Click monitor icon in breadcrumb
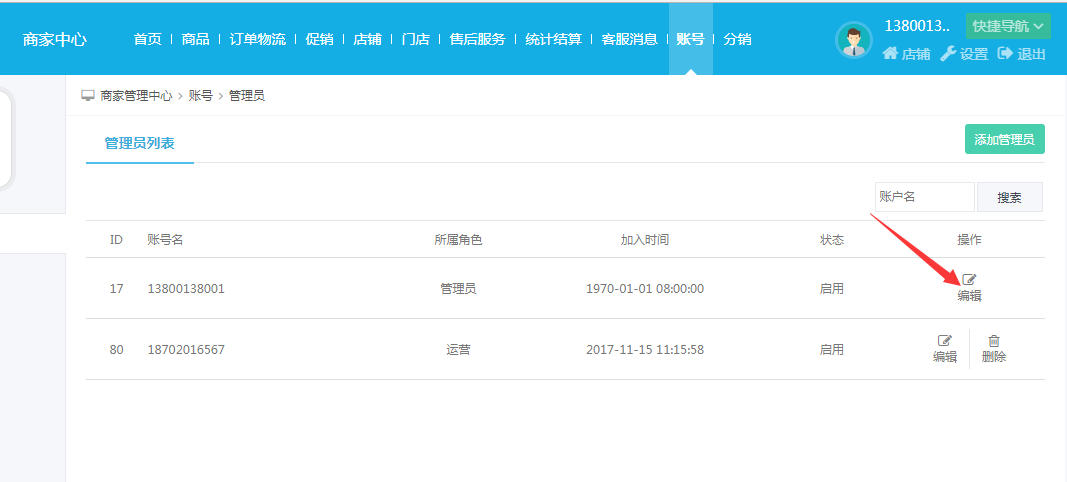The height and width of the screenshot is (482, 1067). click(x=88, y=96)
